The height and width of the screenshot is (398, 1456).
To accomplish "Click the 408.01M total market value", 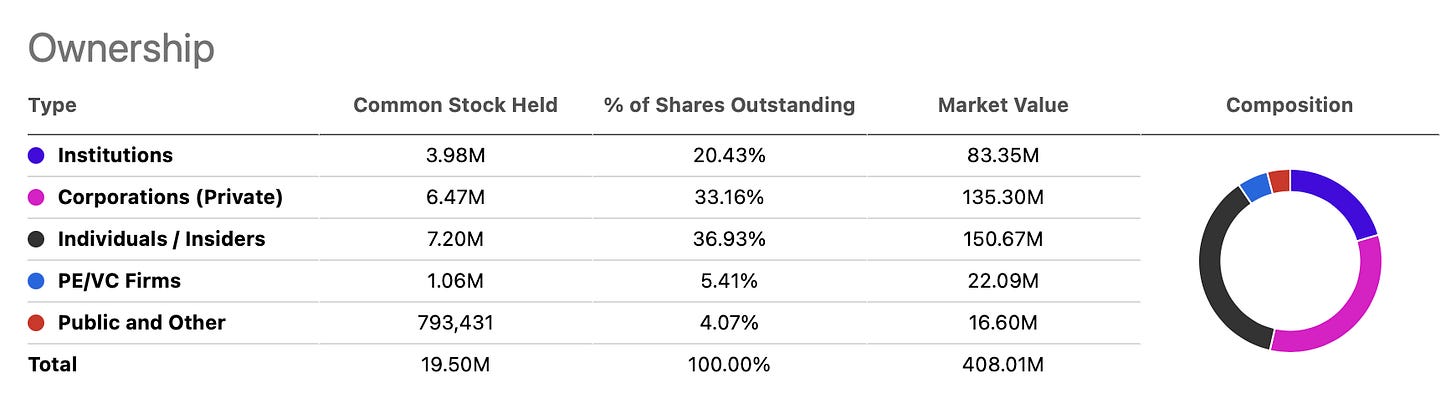I will click(x=1003, y=365).
